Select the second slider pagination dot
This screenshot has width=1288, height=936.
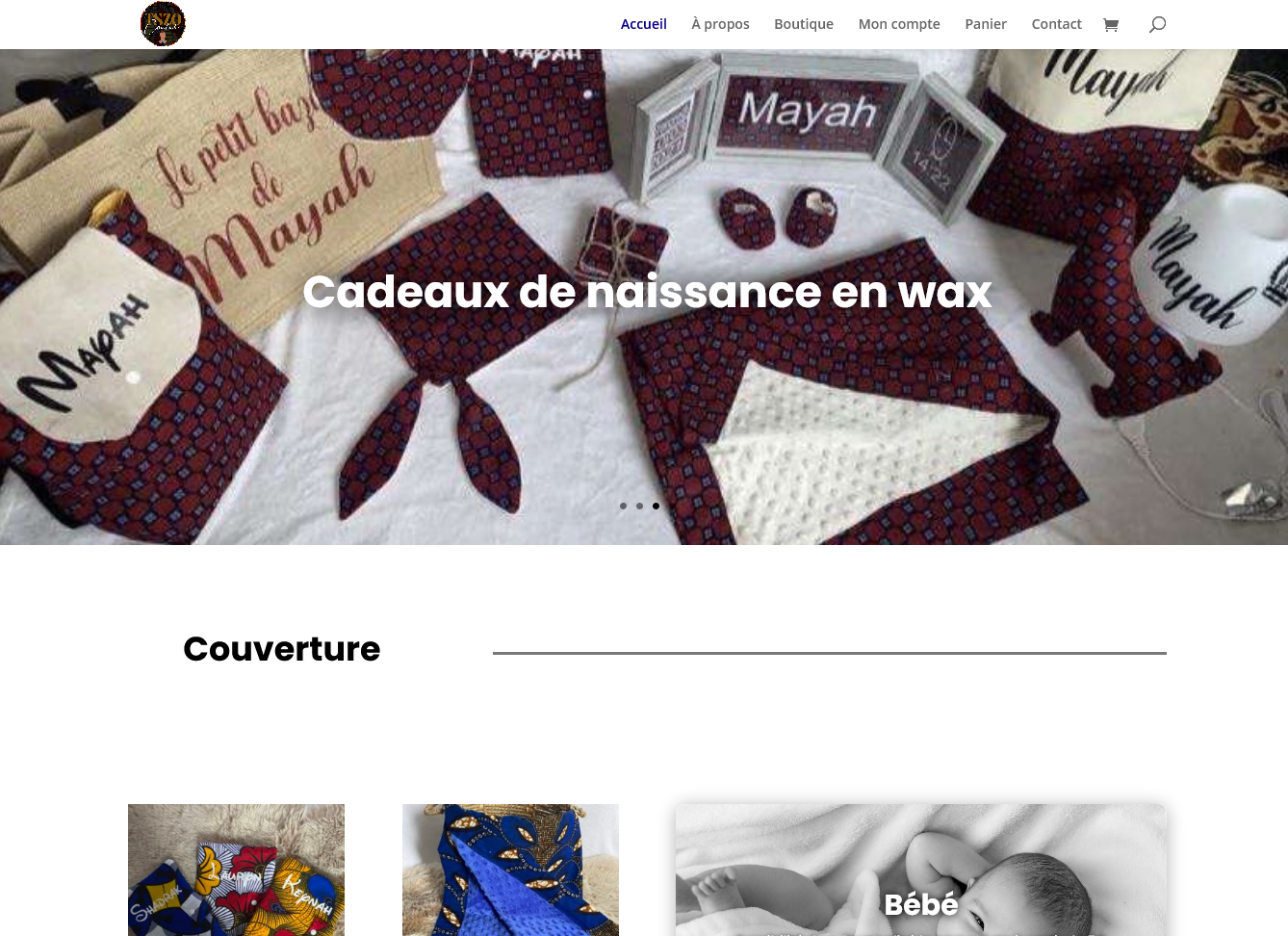(x=639, y=506)
